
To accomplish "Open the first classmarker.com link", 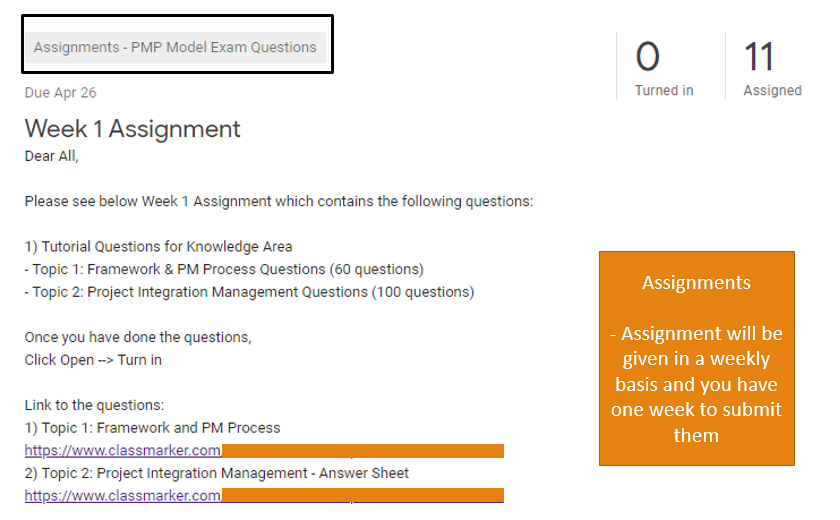I will click(x=122, y=451).
